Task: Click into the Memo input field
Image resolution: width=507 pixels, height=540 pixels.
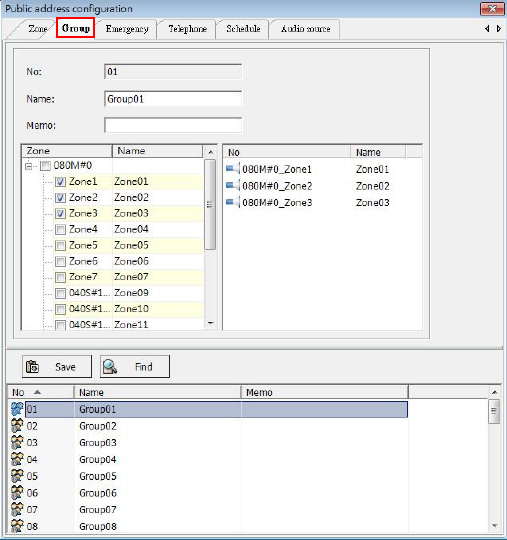Action: tap(173, 125)
